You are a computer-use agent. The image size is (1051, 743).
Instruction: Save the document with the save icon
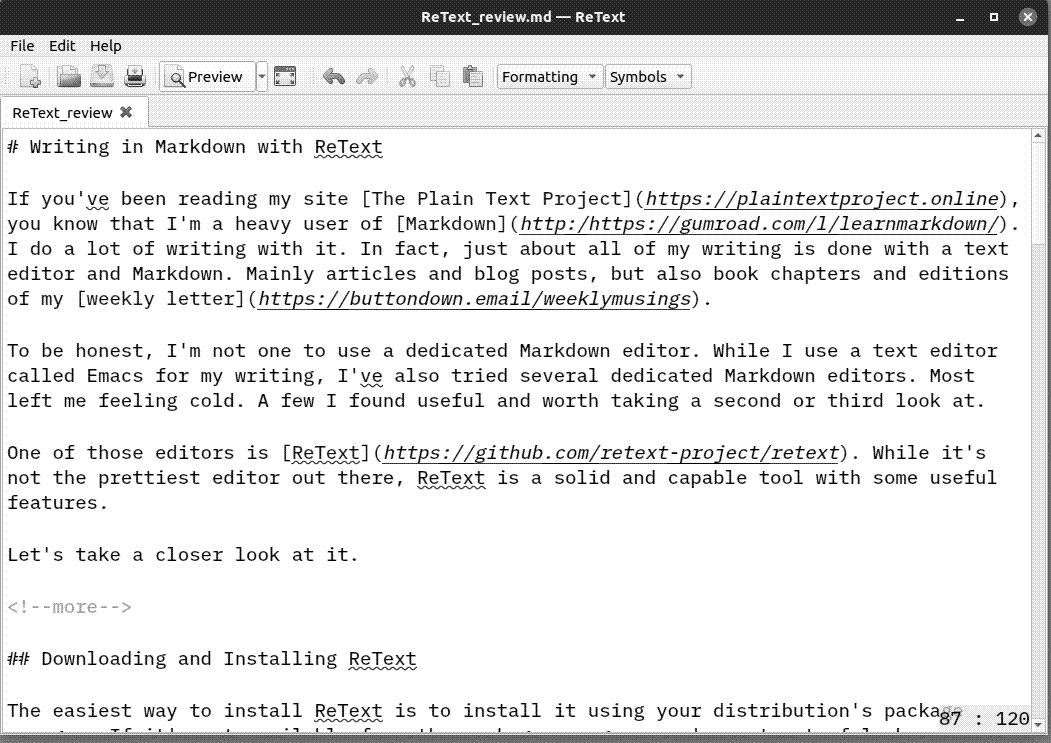tap(102, 77)
